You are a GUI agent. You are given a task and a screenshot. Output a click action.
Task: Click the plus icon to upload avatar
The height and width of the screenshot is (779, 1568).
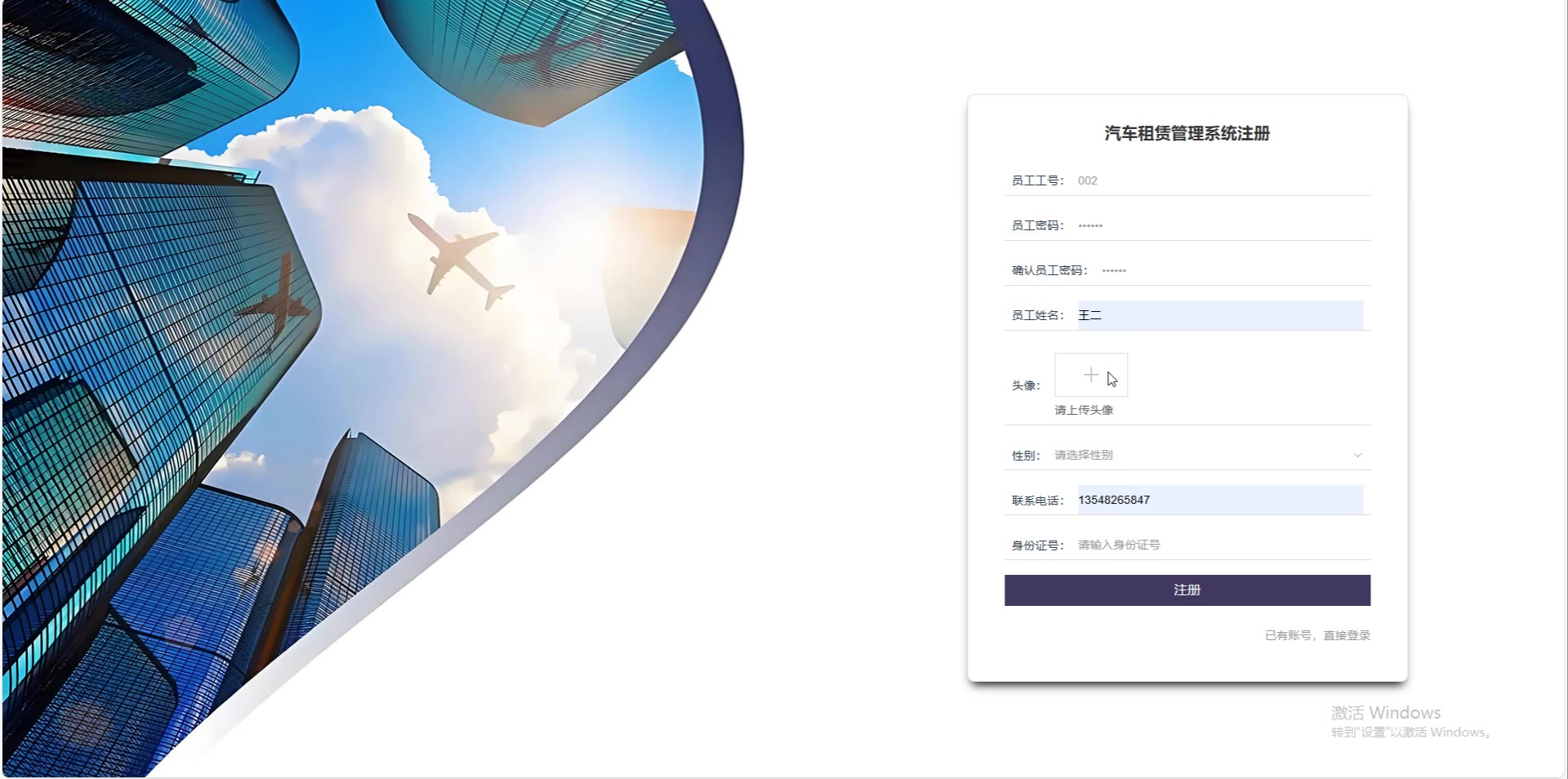(1091, 375)
